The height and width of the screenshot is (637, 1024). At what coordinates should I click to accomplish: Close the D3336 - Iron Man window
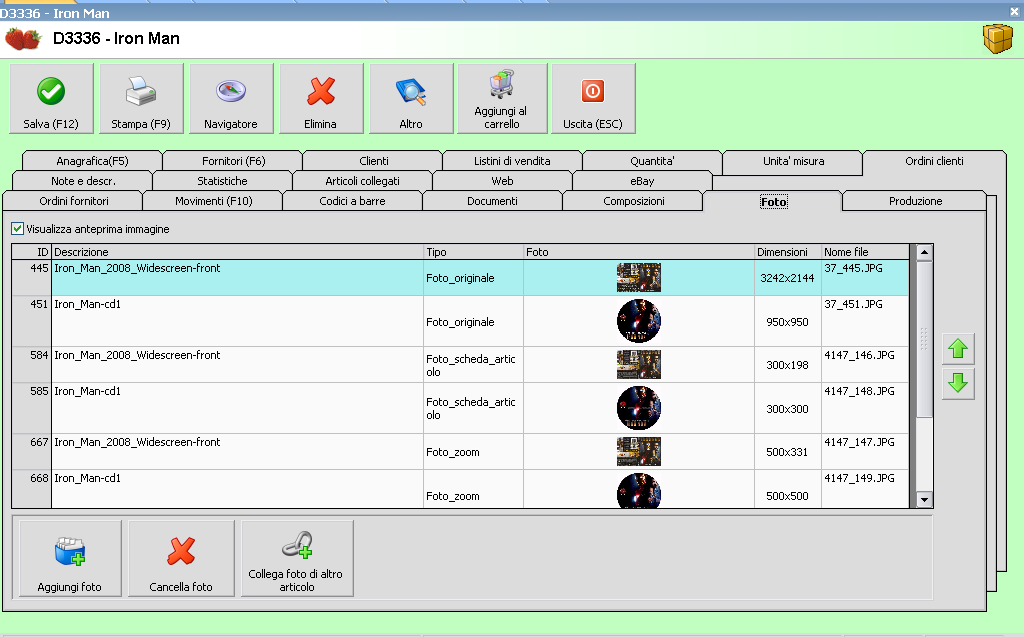[x=1014, y=12]
